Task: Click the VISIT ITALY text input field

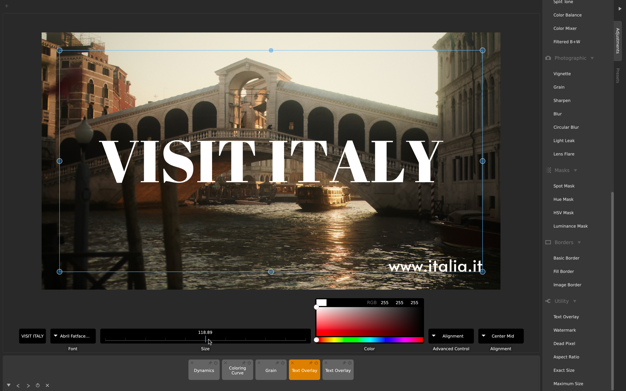Action: tap(32, 336)
